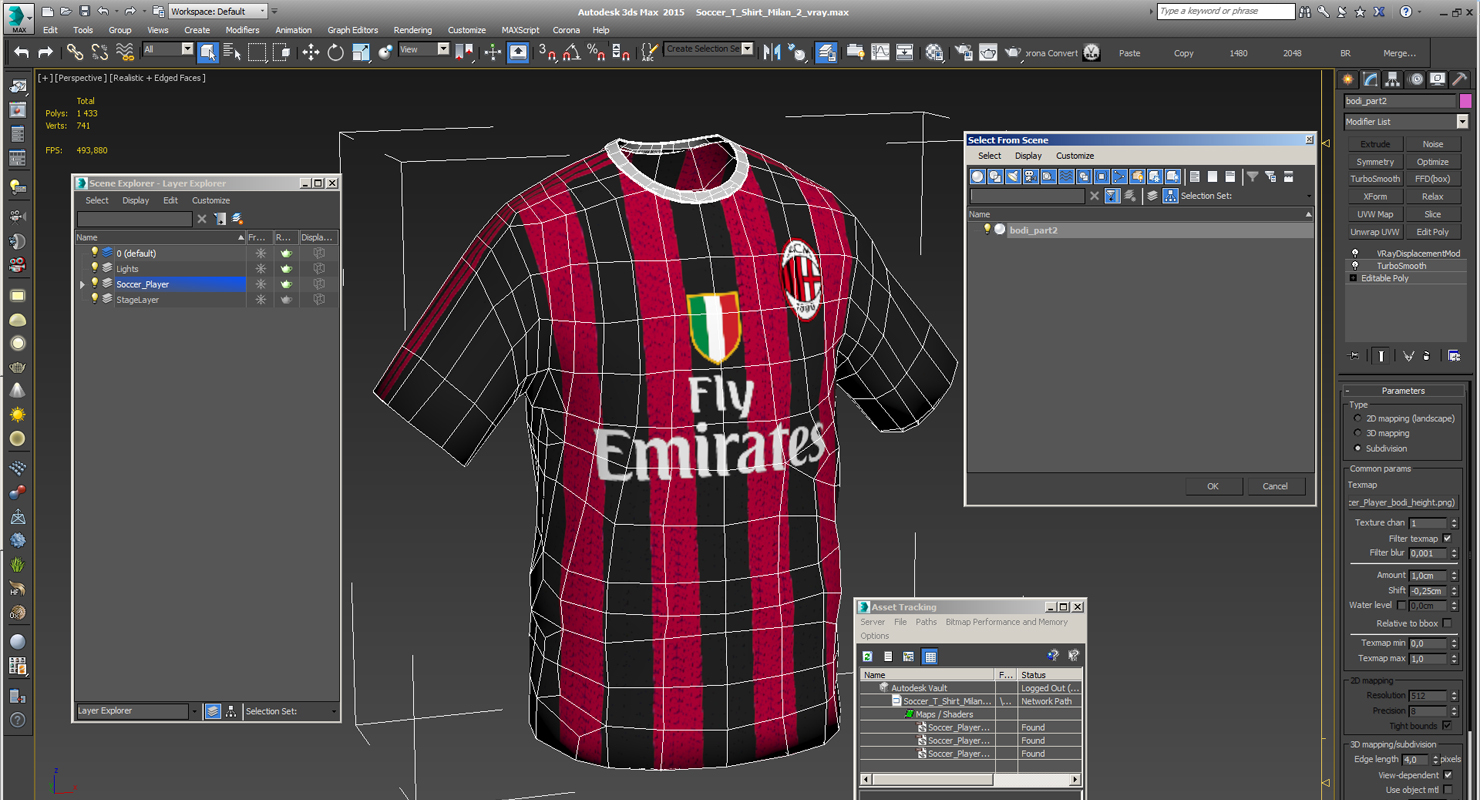Open the Modifiers menu

[242, 30]
